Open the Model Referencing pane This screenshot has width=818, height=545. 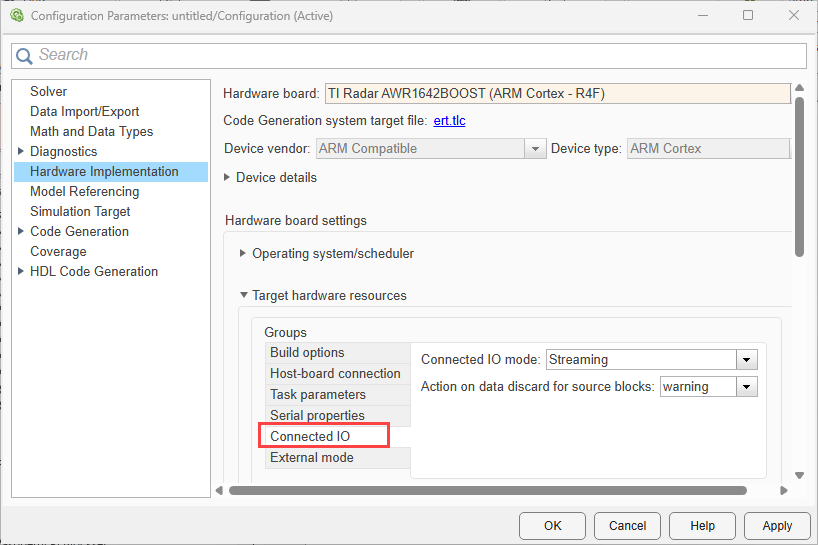tap(85, 191)
